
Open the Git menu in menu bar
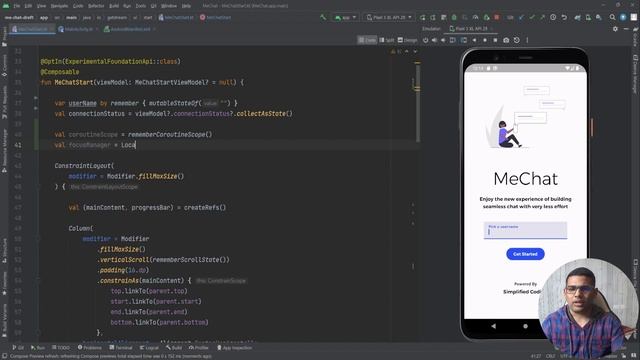(x=153, y=6)
